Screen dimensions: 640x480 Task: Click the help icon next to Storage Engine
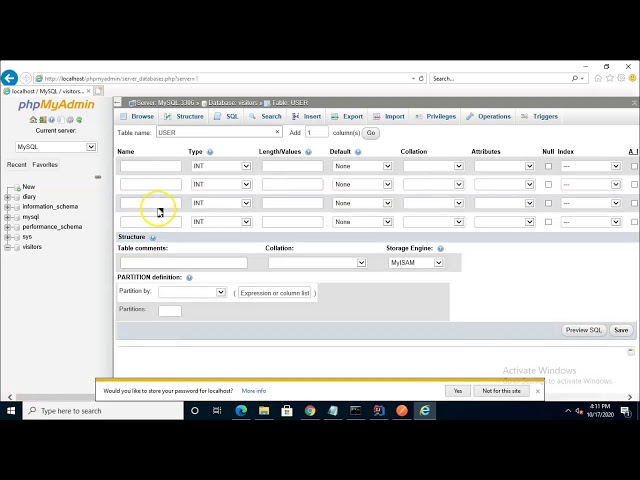click(x=440, y=249)
